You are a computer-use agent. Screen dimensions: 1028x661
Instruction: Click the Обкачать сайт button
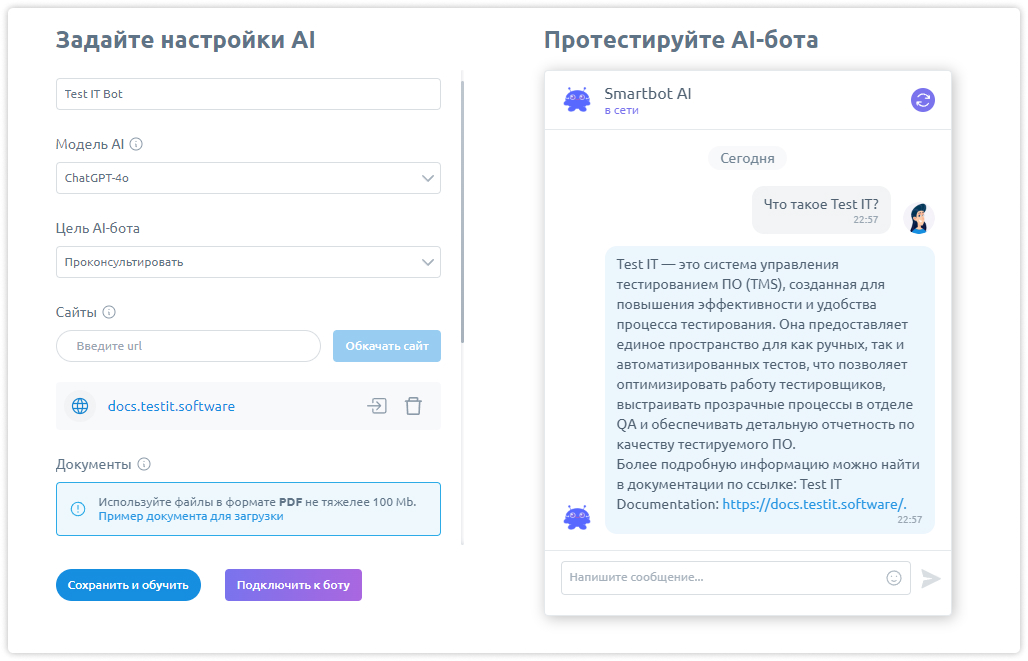pyautogui.click(x=387, y=346)
